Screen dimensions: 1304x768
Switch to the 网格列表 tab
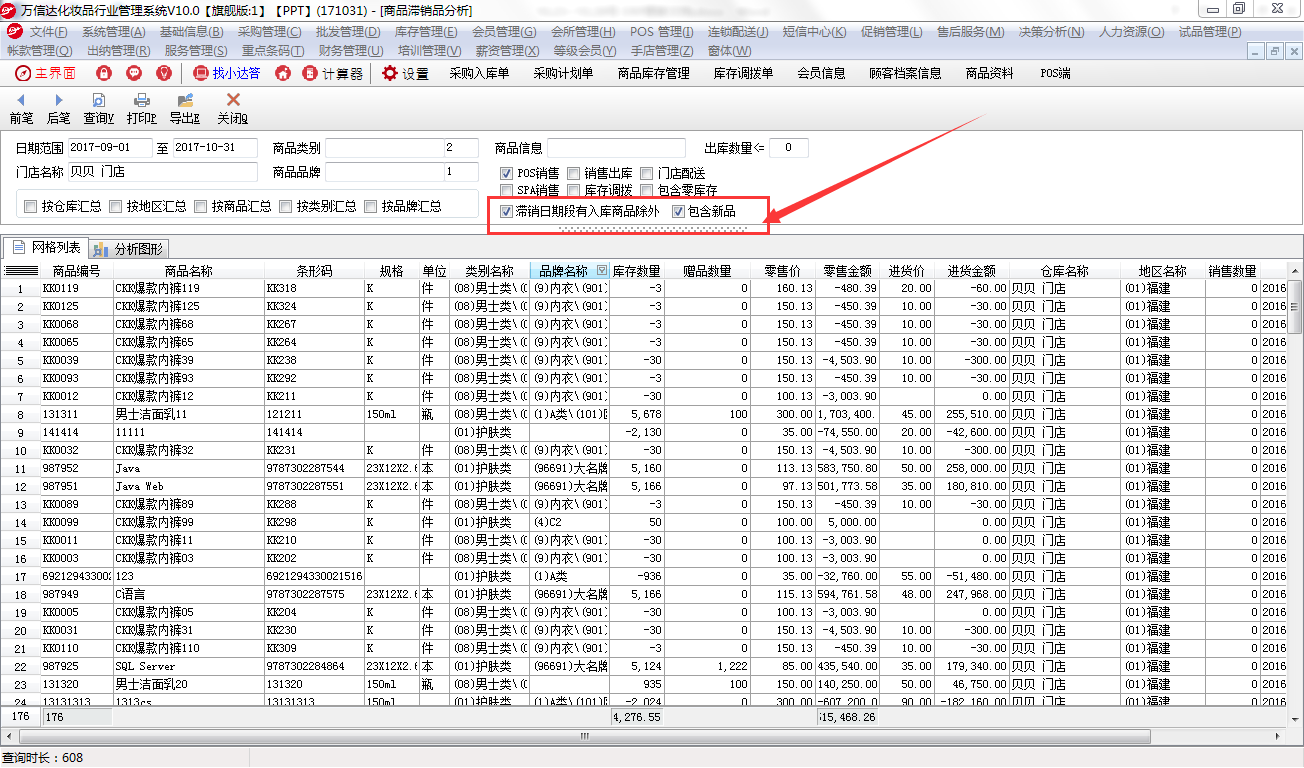coord(46,247)
